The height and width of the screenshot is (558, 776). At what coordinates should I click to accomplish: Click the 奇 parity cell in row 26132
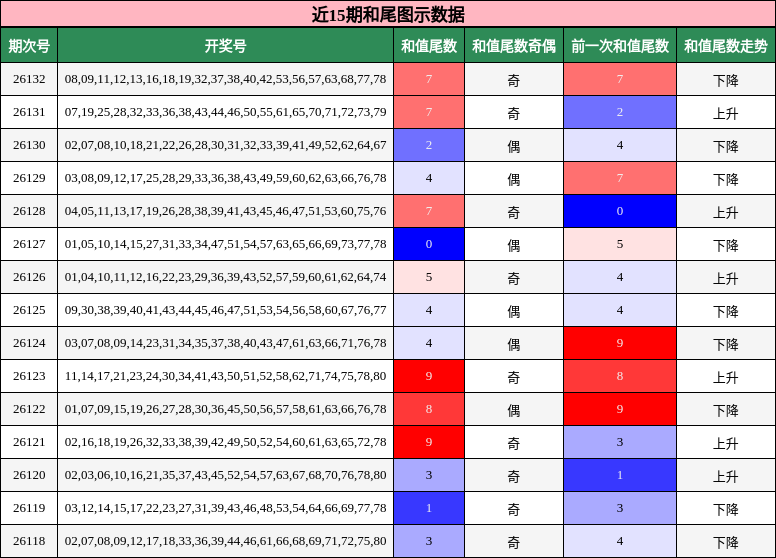point(514,79)
